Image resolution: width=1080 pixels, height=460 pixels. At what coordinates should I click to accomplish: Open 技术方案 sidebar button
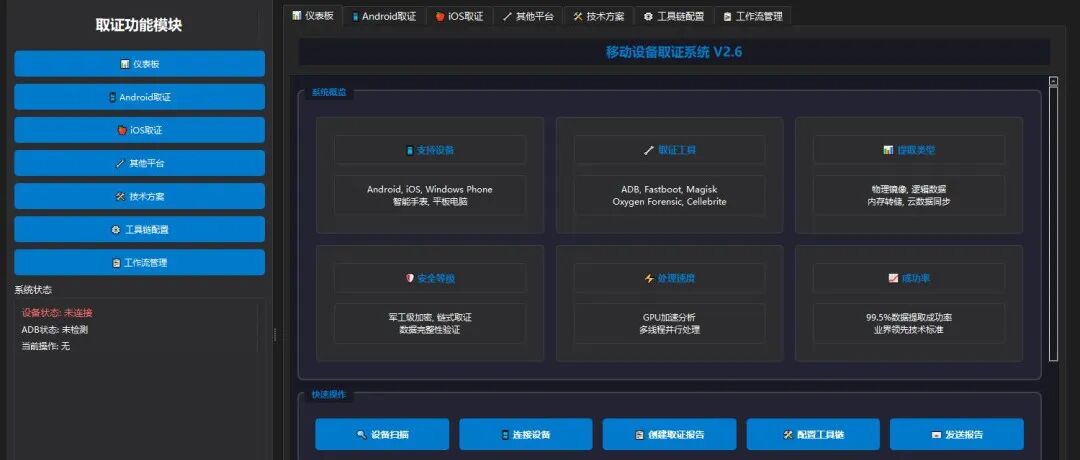click(x=139, y=196)
